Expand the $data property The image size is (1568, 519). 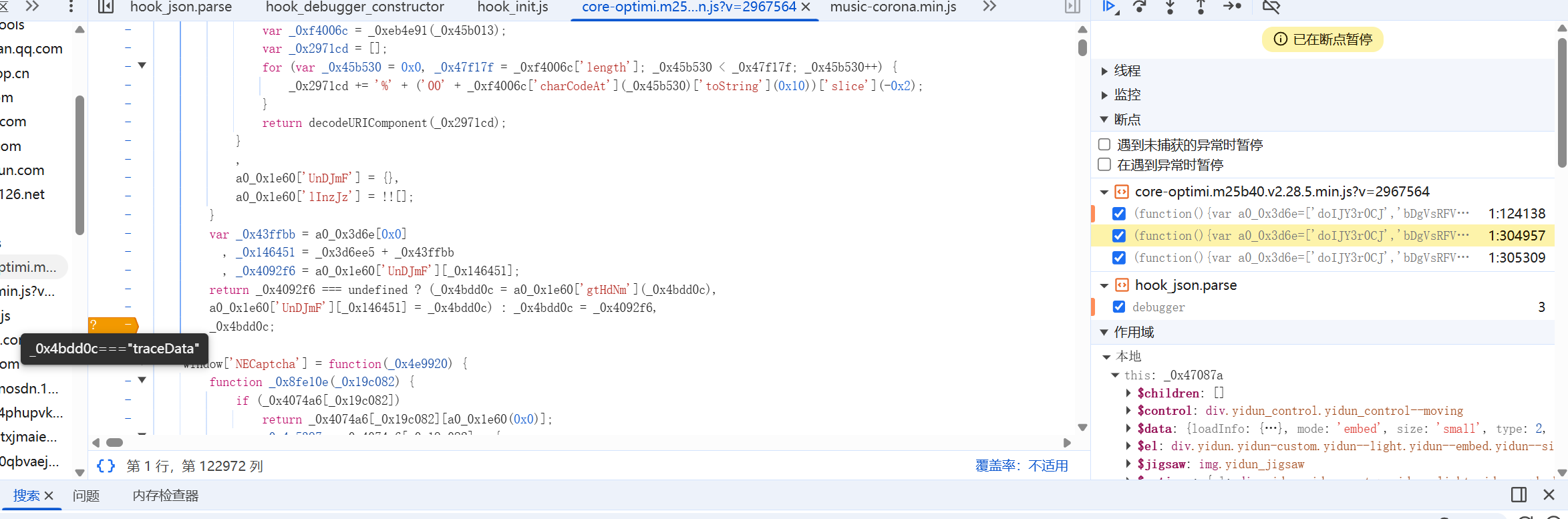click(x=1129, y=429)
